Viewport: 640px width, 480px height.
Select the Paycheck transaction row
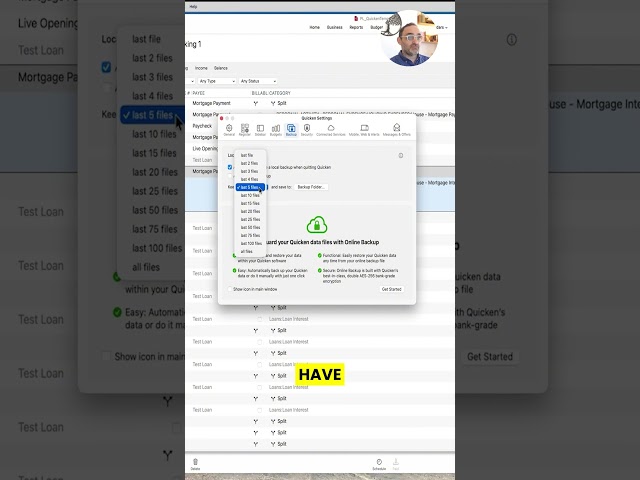click(x=202, y=126)
